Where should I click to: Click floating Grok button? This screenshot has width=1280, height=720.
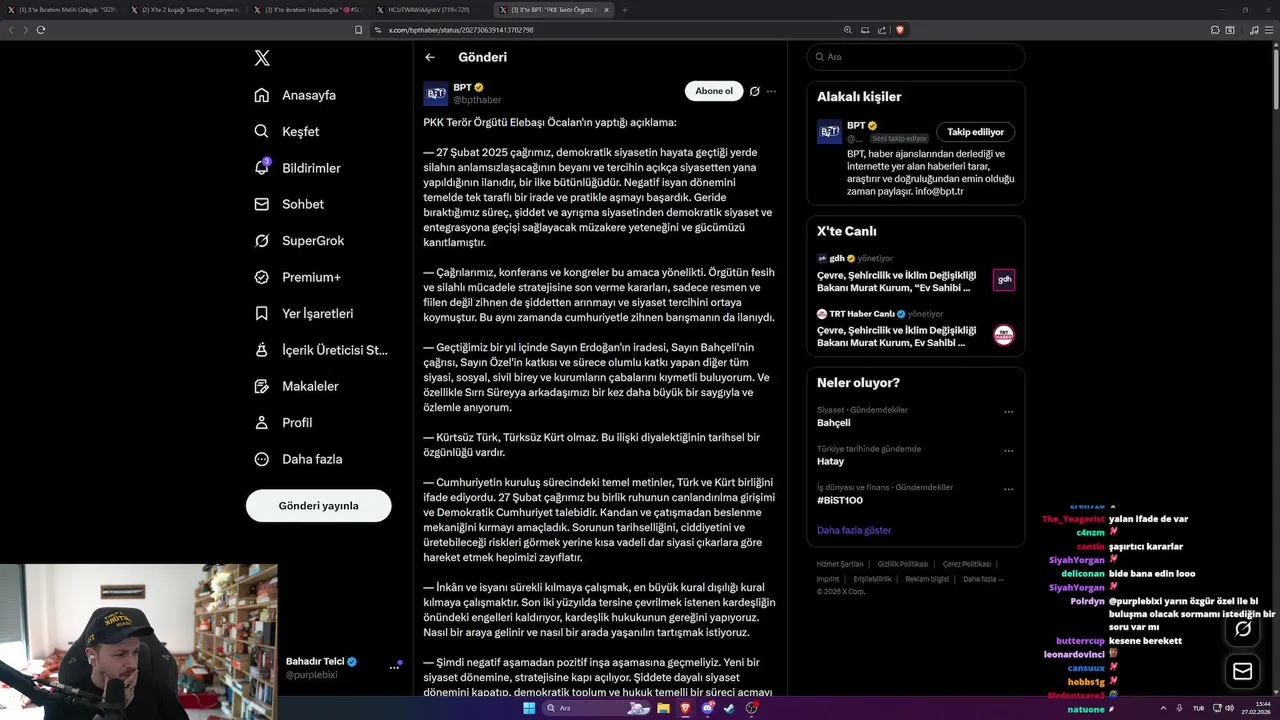(1243, 629)
